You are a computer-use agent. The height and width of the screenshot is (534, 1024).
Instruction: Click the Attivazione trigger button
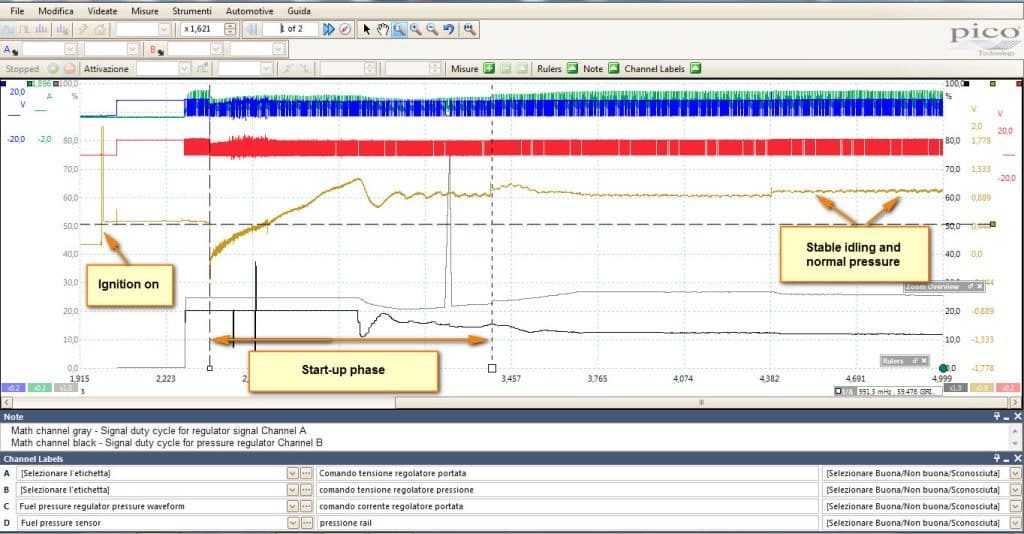(x=106, y=69)
